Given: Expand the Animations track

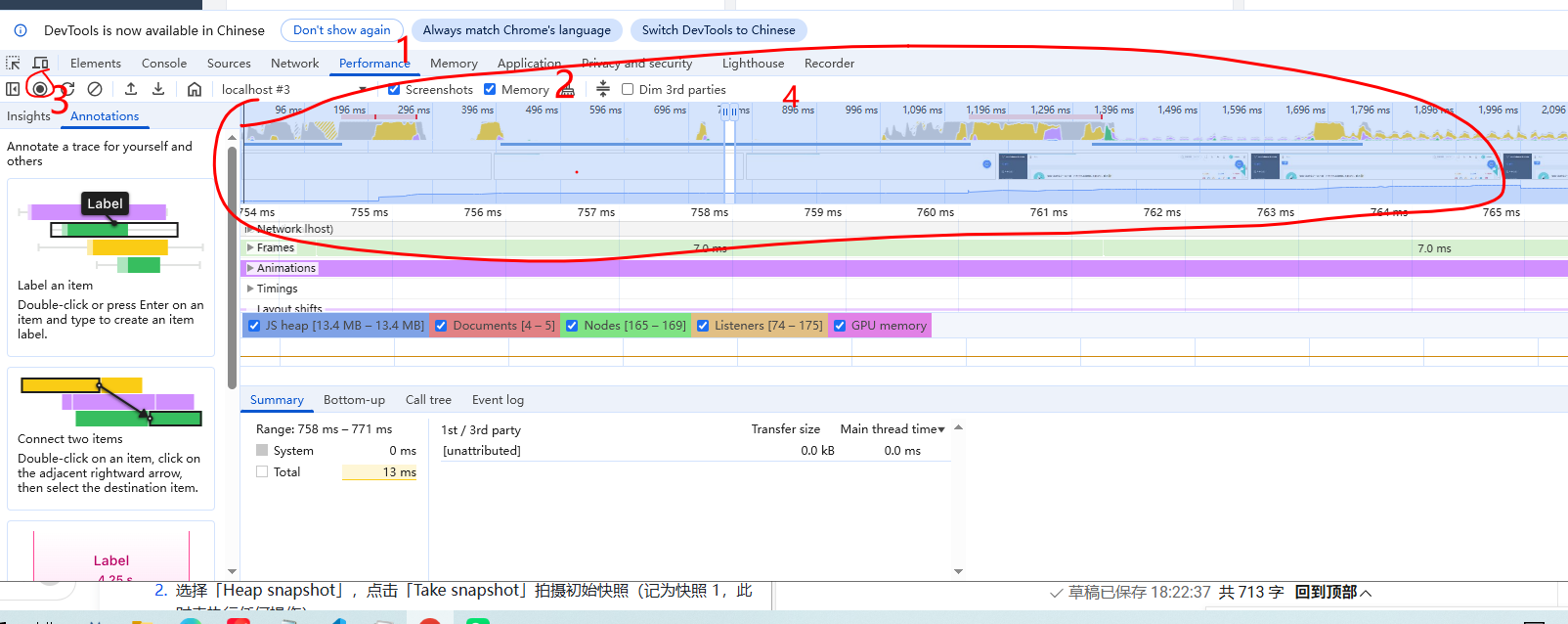Looking at the screenshot, I should coord(250,268).
